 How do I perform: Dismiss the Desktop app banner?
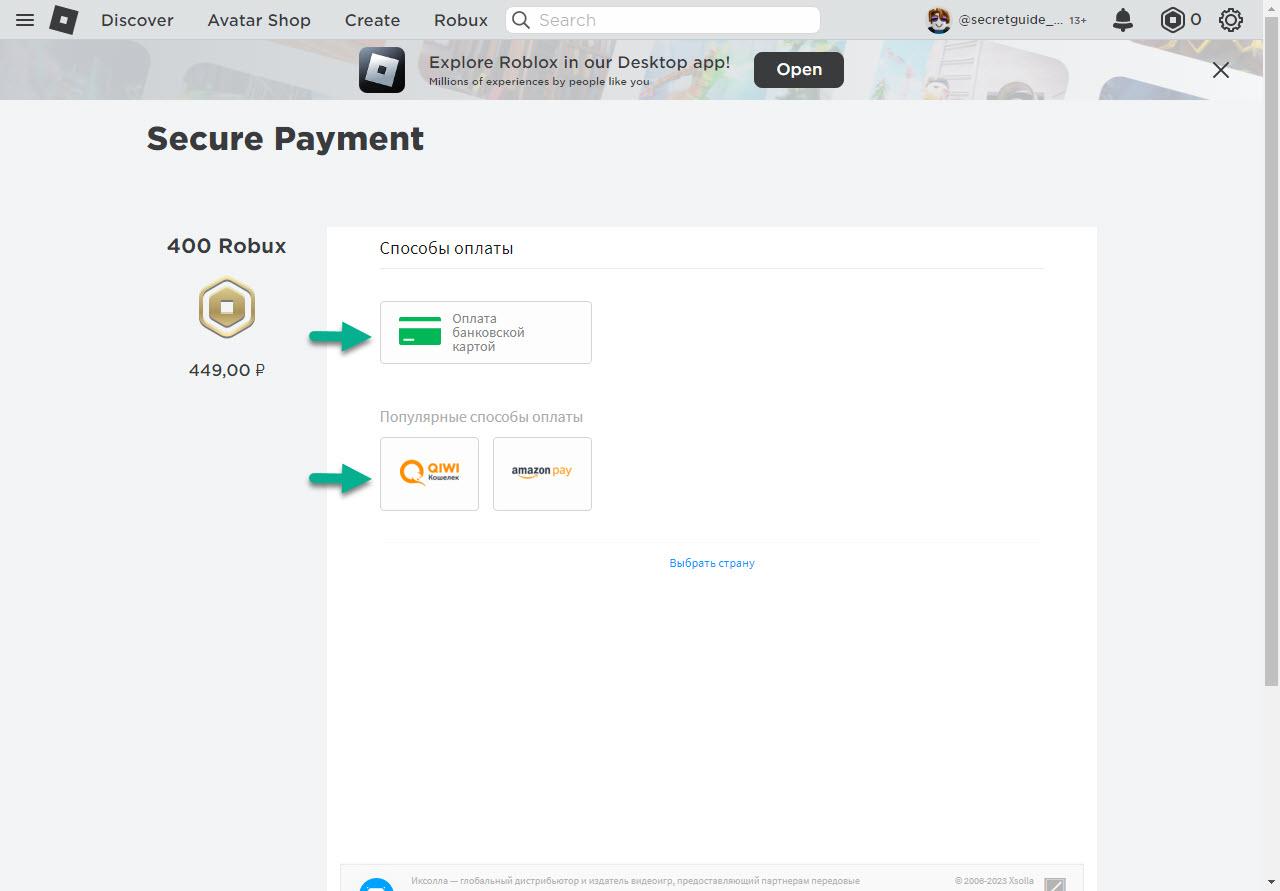[x=1220, y=70]
